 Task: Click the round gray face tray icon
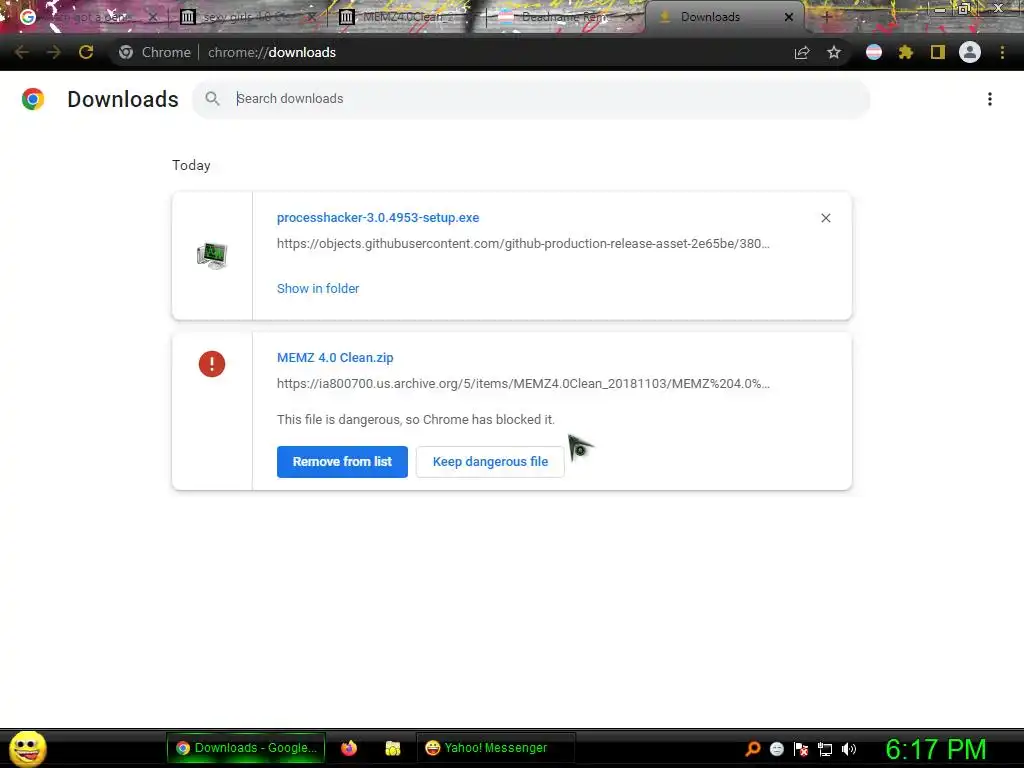point(776,749)
